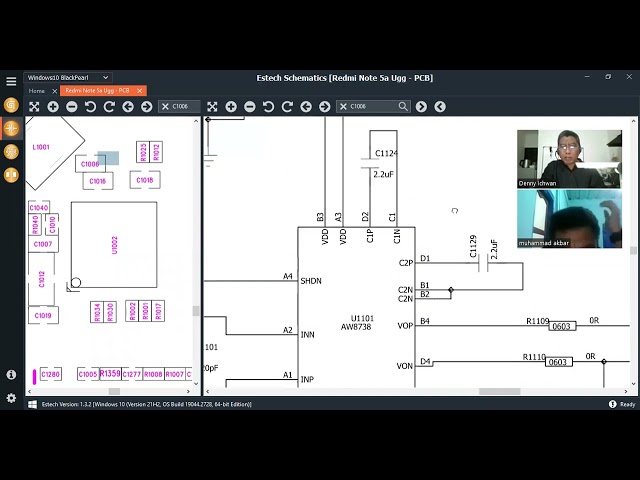Zoom in on the PCB panel
Screen dimensions: 640x480
pyautogui.click(x=53, y=107)
